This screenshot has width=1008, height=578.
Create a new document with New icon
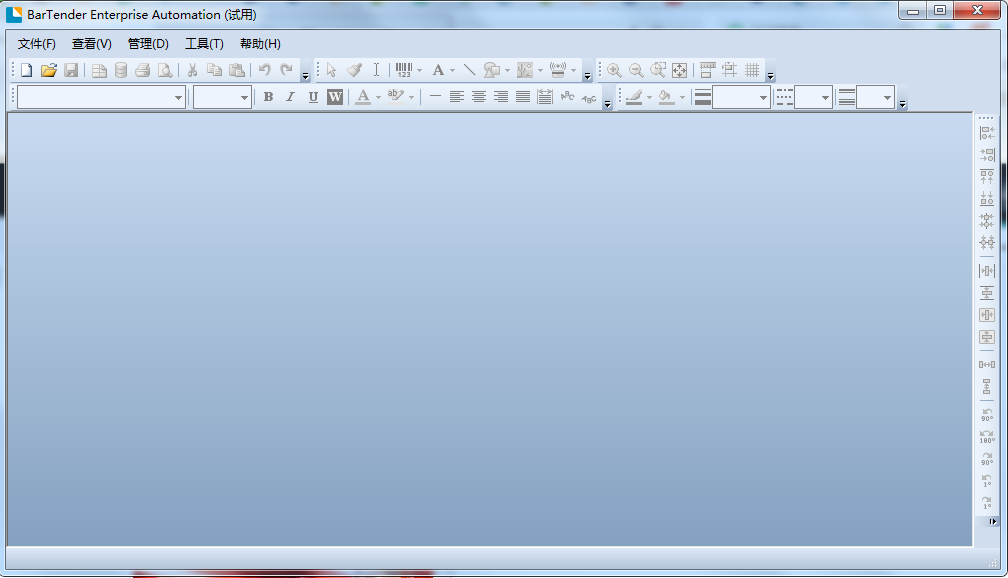[x=26, y=70]
